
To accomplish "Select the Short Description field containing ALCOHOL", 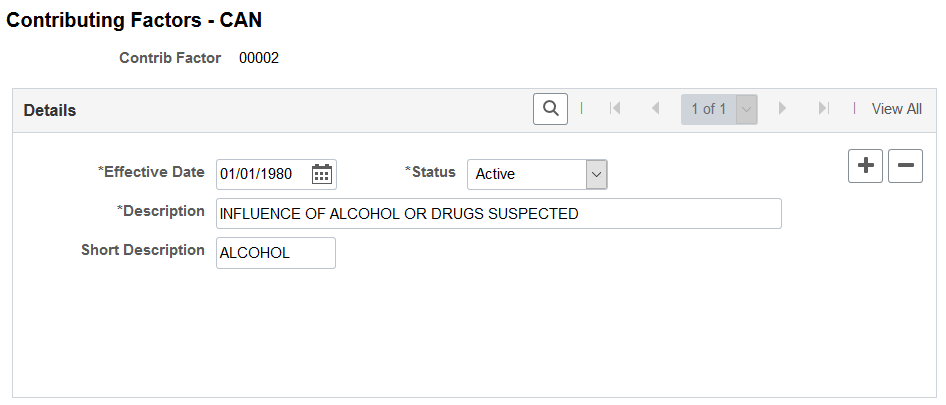I will (x=276, y=253).
